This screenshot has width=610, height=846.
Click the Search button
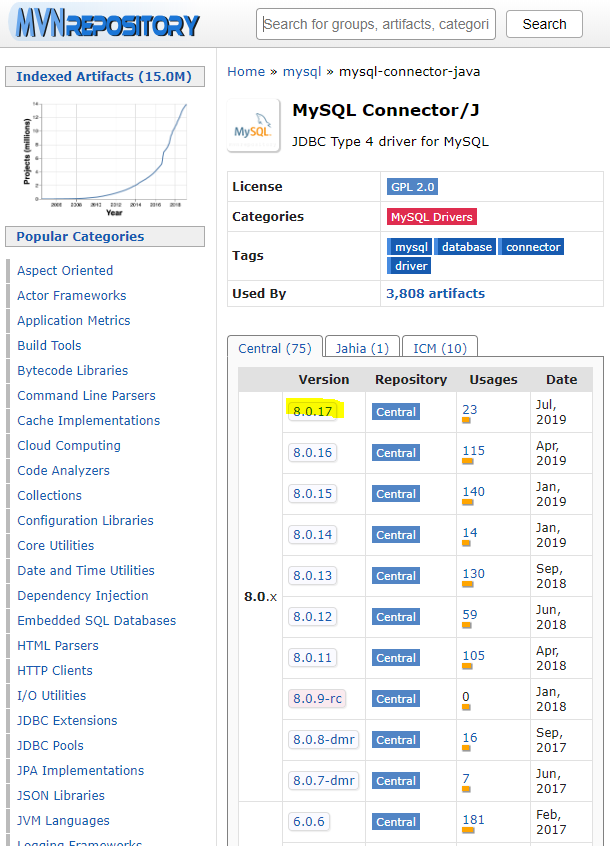[x=544, y=24]
